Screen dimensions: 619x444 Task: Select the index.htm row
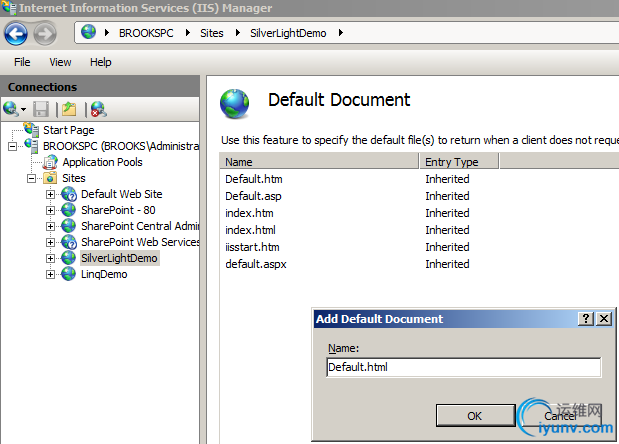[419, 213]
